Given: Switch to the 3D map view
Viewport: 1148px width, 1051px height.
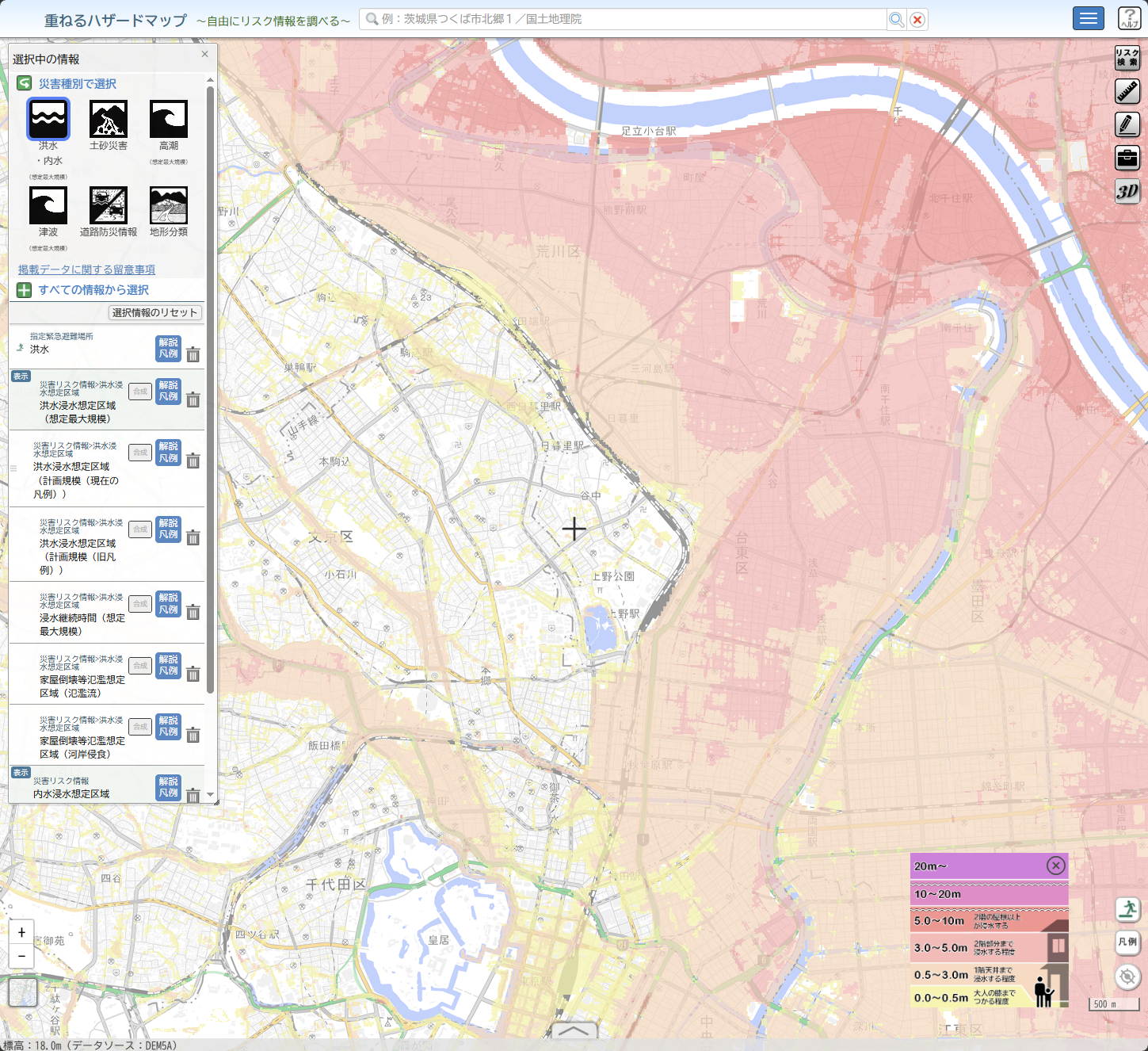Looking at the screenshot, I should coord(1127,191).
